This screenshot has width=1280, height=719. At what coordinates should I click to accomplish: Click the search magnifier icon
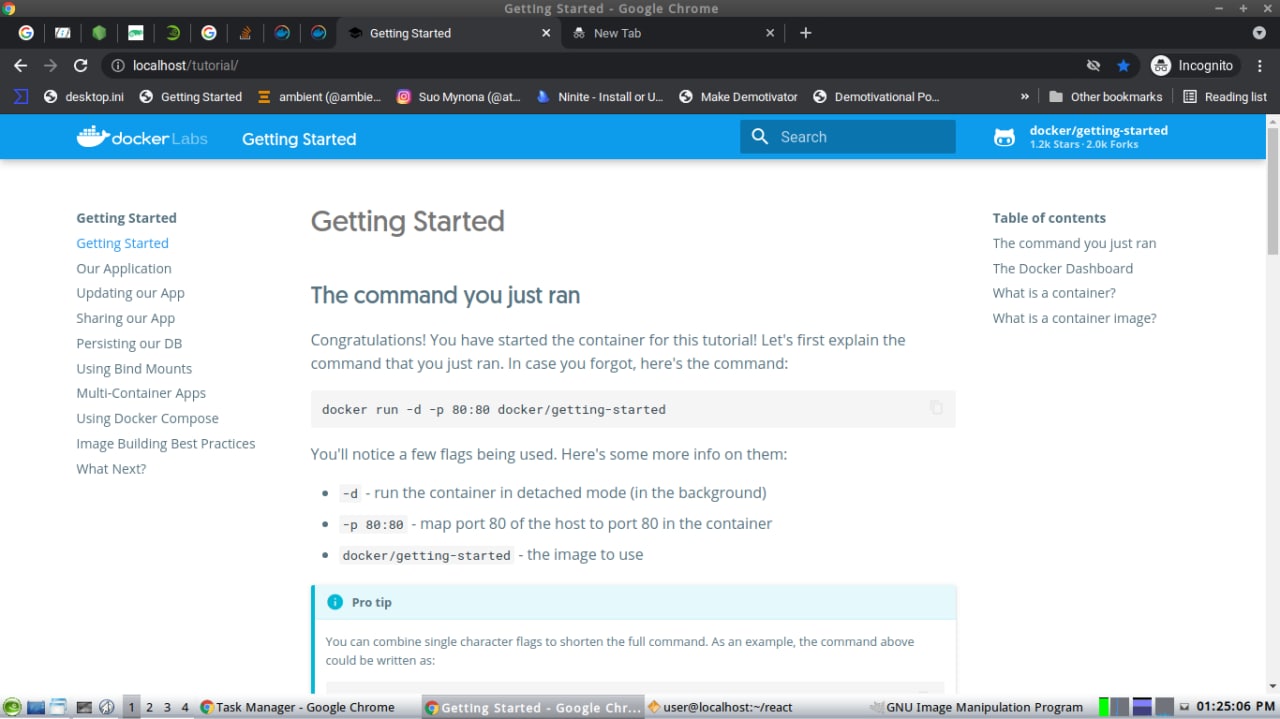pyautogui.click(x=760, y=137)
